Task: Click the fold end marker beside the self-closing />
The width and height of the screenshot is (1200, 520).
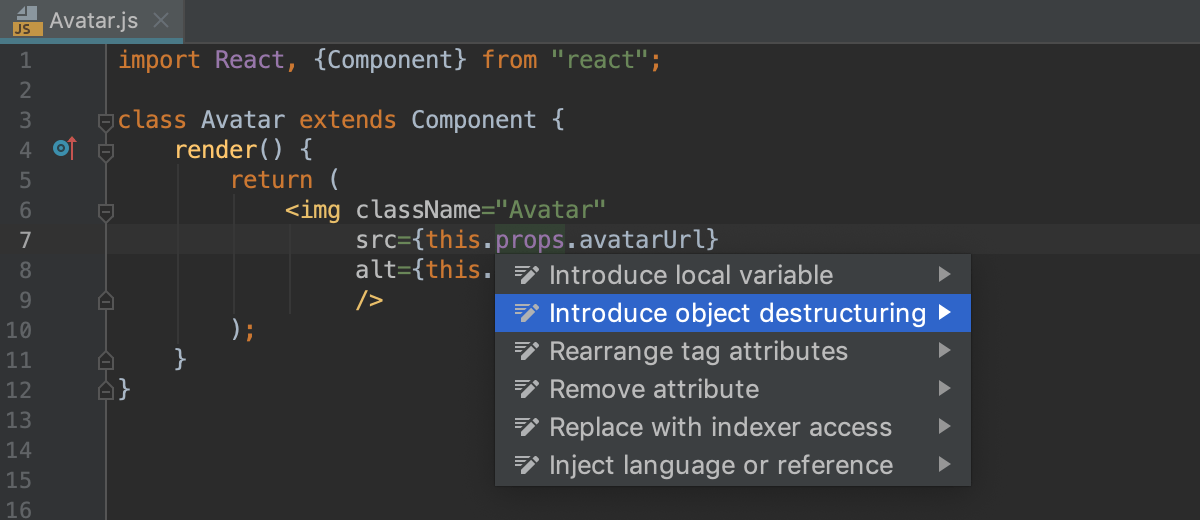Action: point(105,300)
